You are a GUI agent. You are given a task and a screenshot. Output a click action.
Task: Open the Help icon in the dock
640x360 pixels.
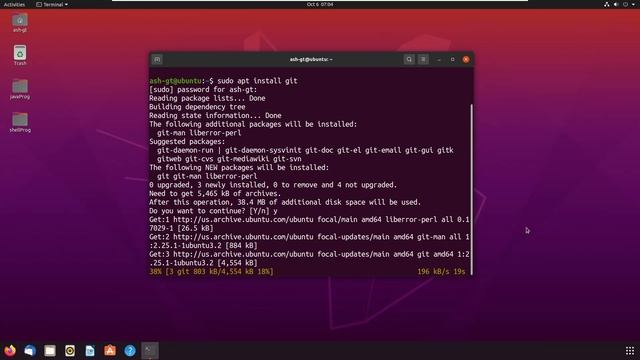tap(130, 351)
